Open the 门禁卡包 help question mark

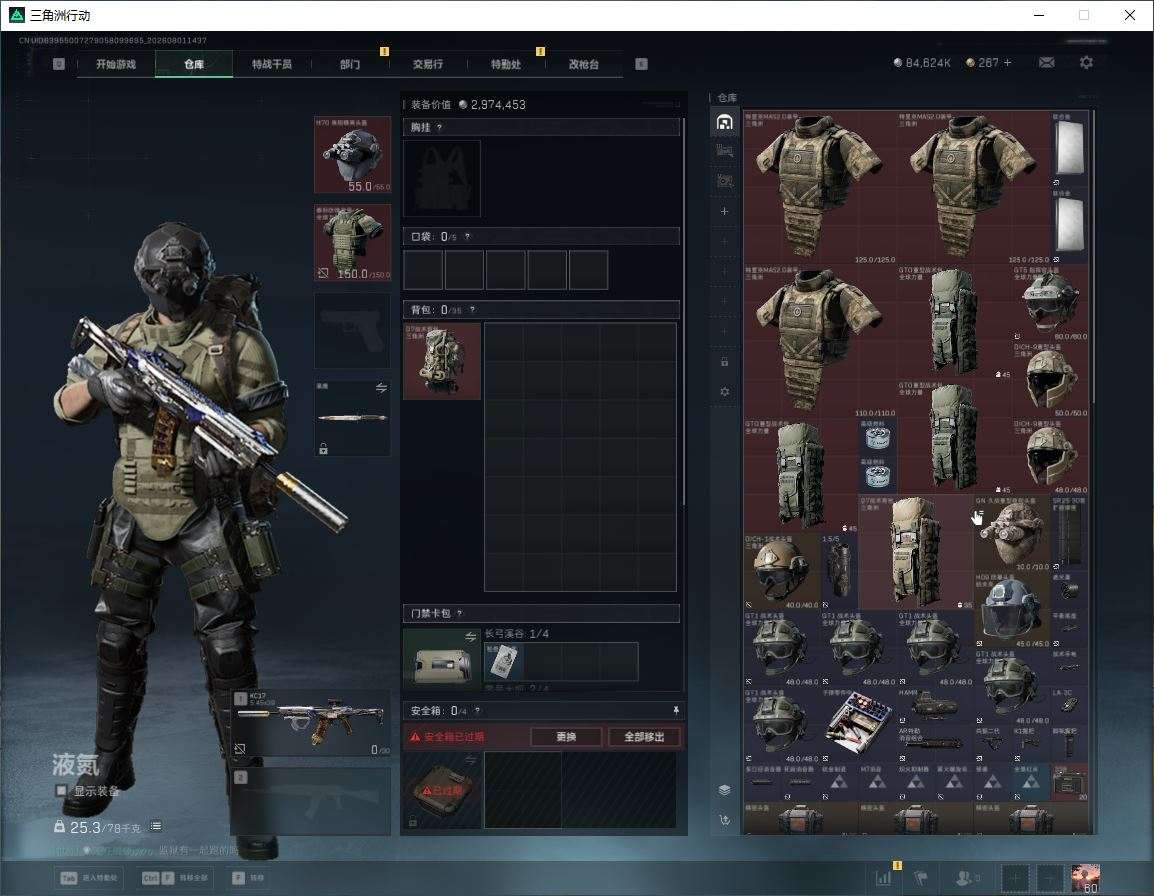pos(460,613)
